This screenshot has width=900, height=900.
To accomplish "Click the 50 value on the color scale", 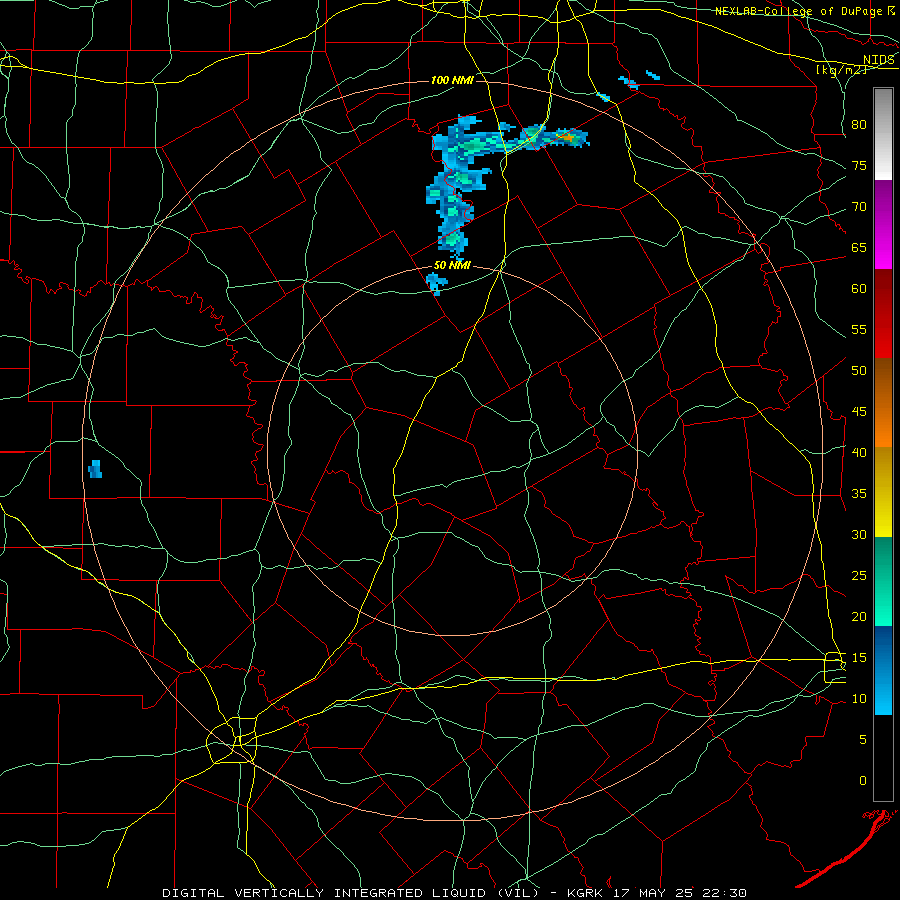I will (x=859, y=371).
